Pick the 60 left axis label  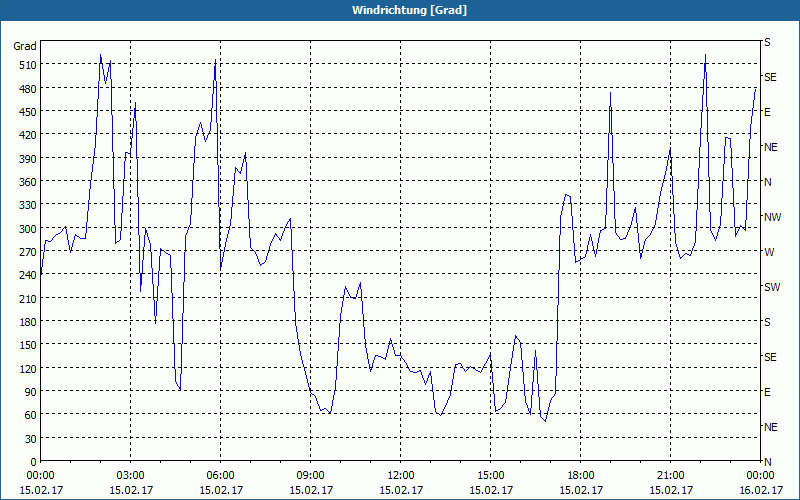point(31,415)
